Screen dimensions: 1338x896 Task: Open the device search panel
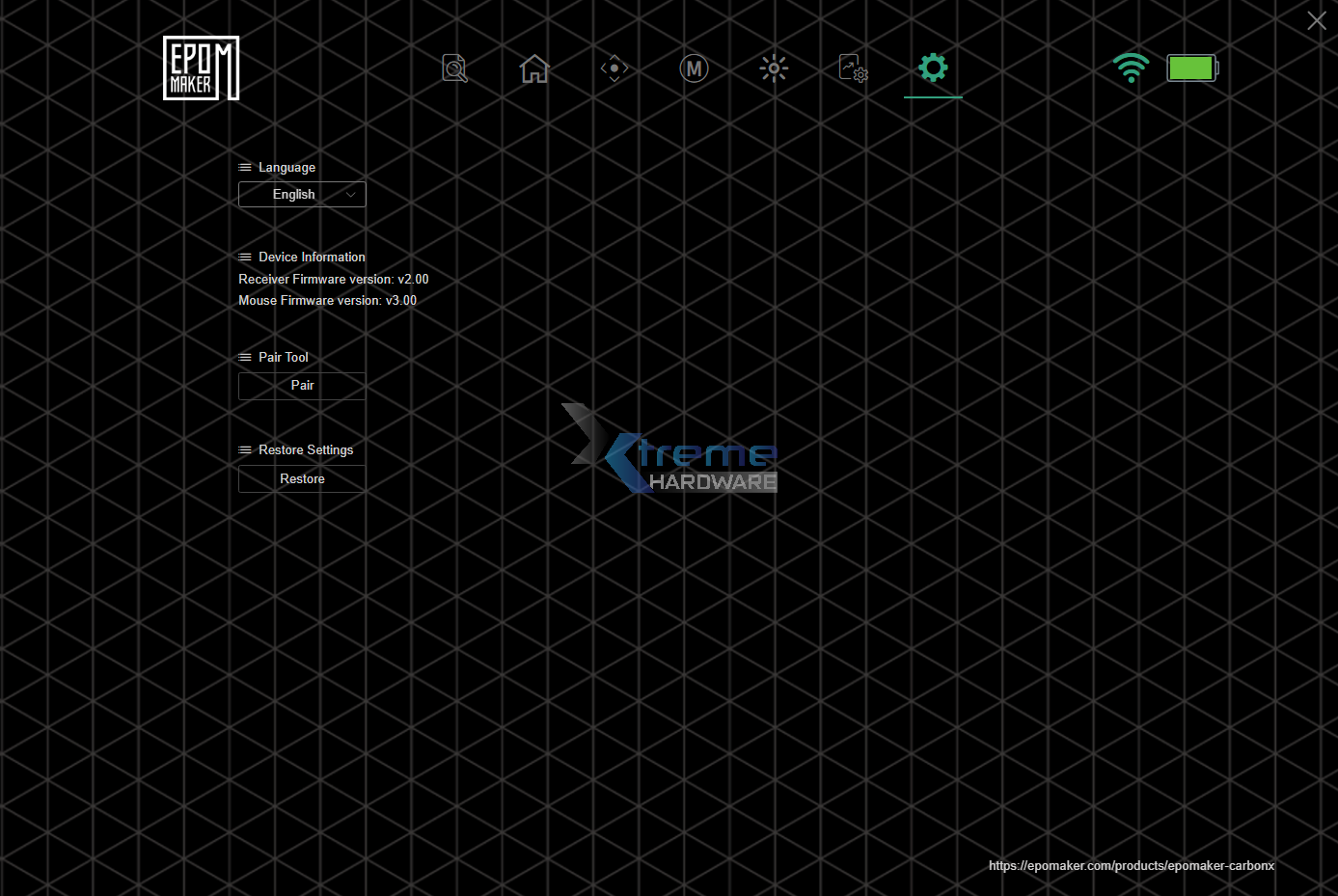pos(453,68)
